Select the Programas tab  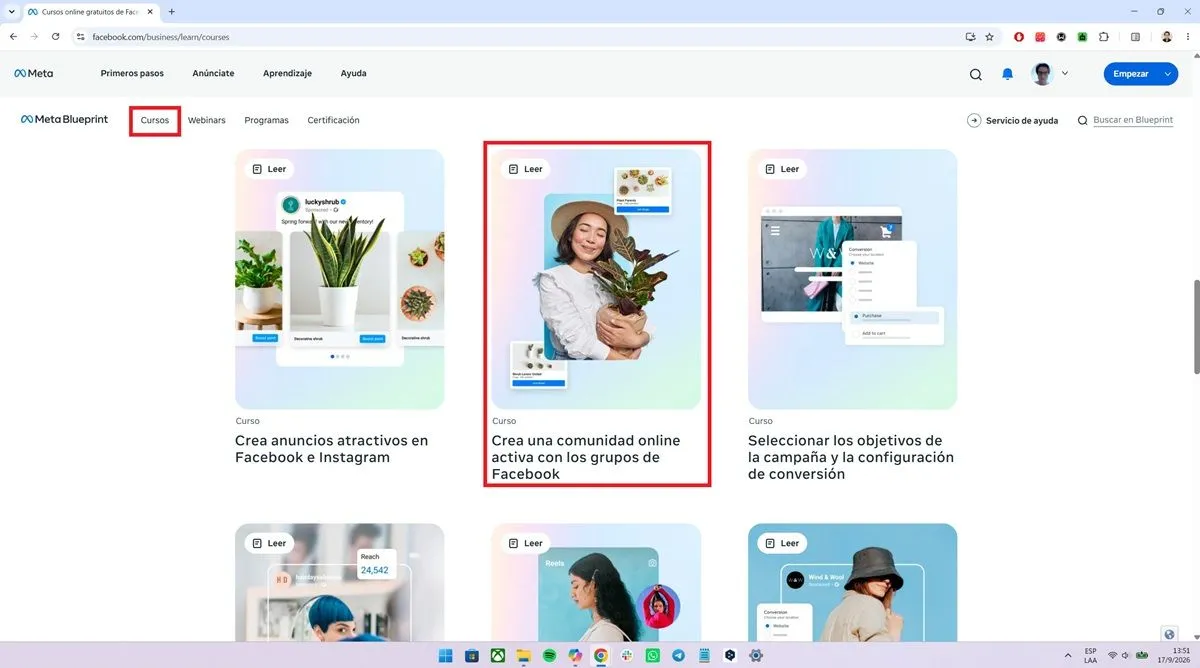(266, 120)
